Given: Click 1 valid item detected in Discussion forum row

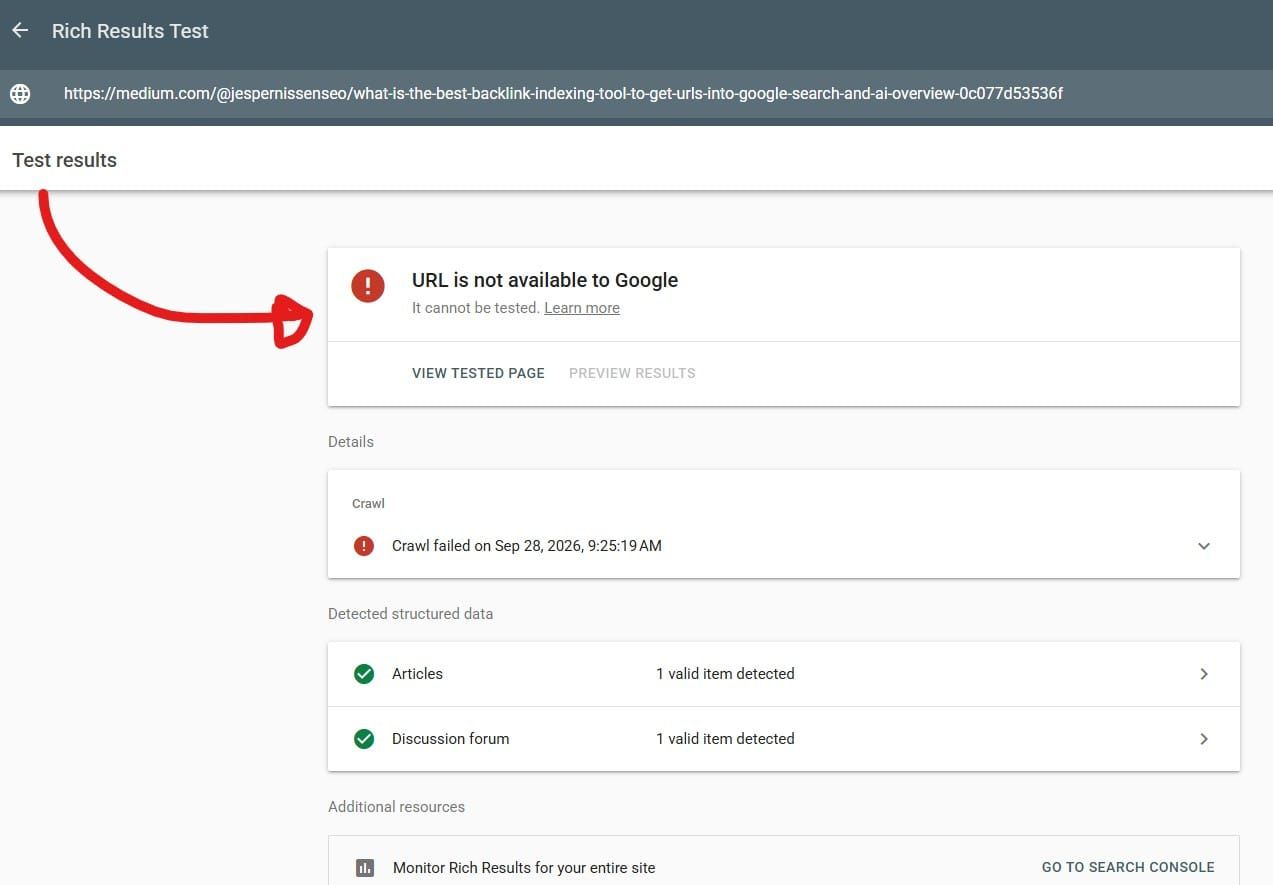Looking at the screenshot, I should pos(725,739).
